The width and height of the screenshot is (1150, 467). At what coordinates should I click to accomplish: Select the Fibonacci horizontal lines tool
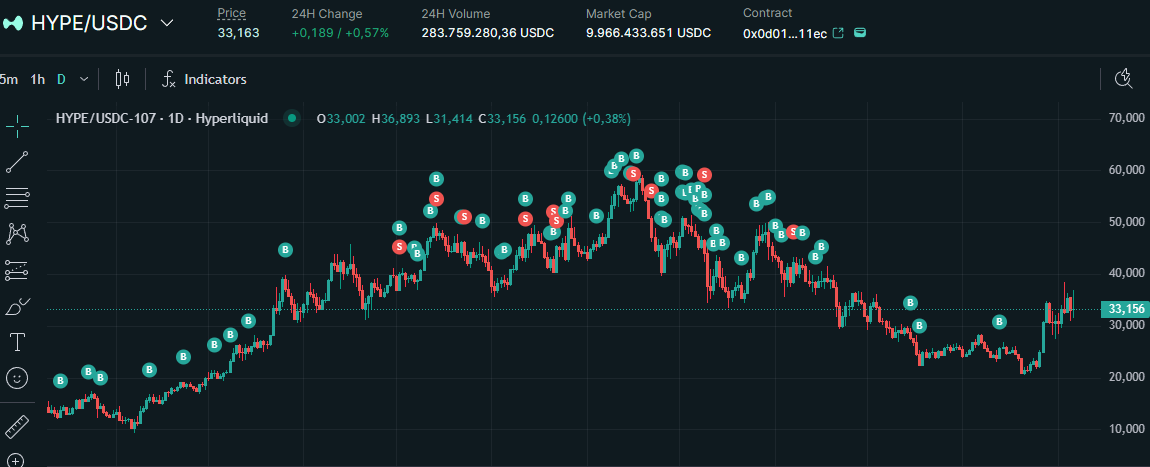click(17, 198)
